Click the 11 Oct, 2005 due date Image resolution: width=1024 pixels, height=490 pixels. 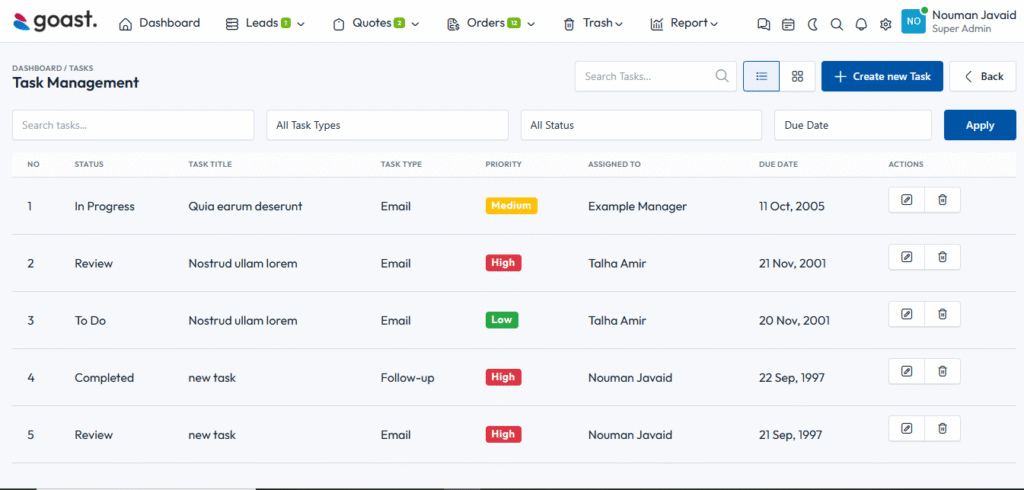[792, 206]
